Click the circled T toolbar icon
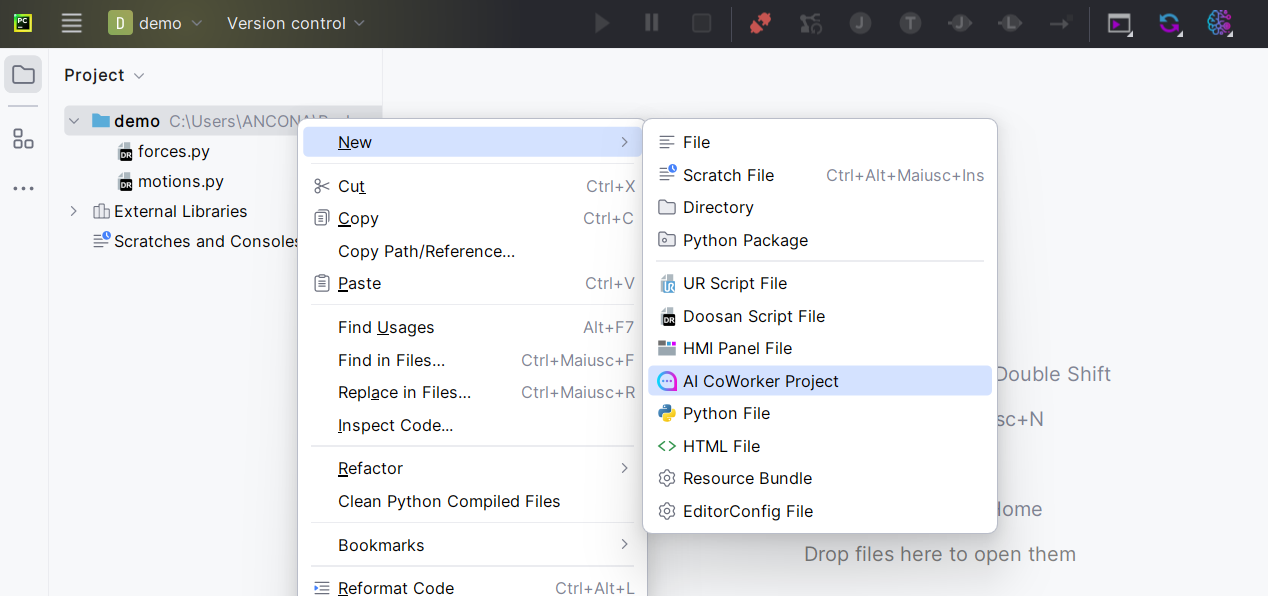This screenshot has height=596, width=1268. pyautogui.click(x=910, y=23)
